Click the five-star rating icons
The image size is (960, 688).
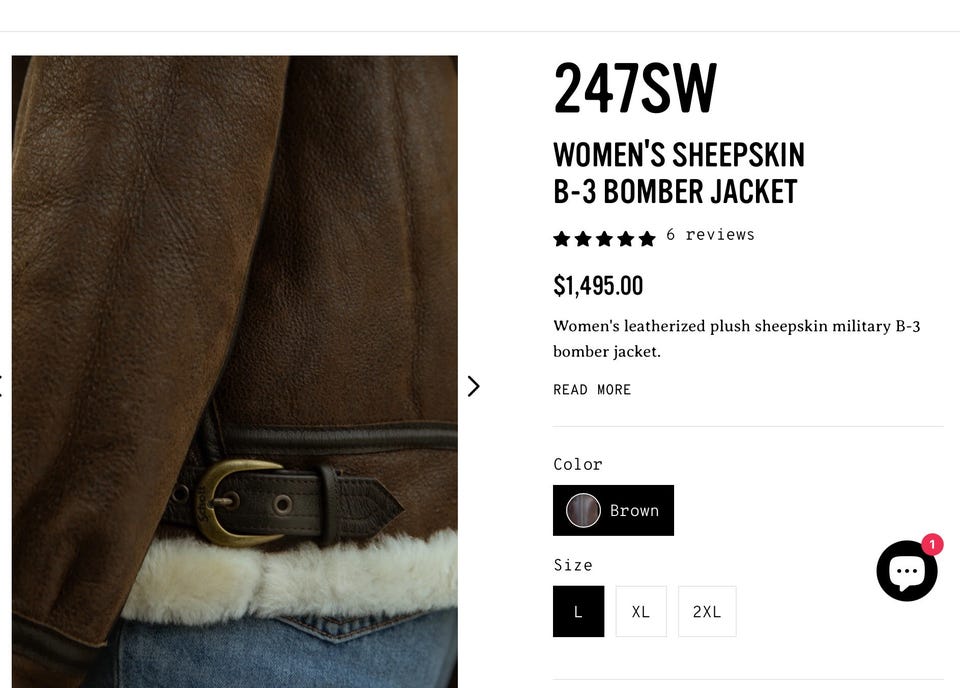pos(604,238)
